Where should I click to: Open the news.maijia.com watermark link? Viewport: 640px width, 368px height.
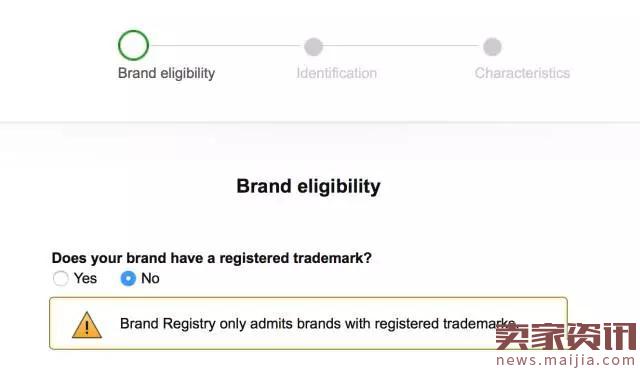coord(566,360)
